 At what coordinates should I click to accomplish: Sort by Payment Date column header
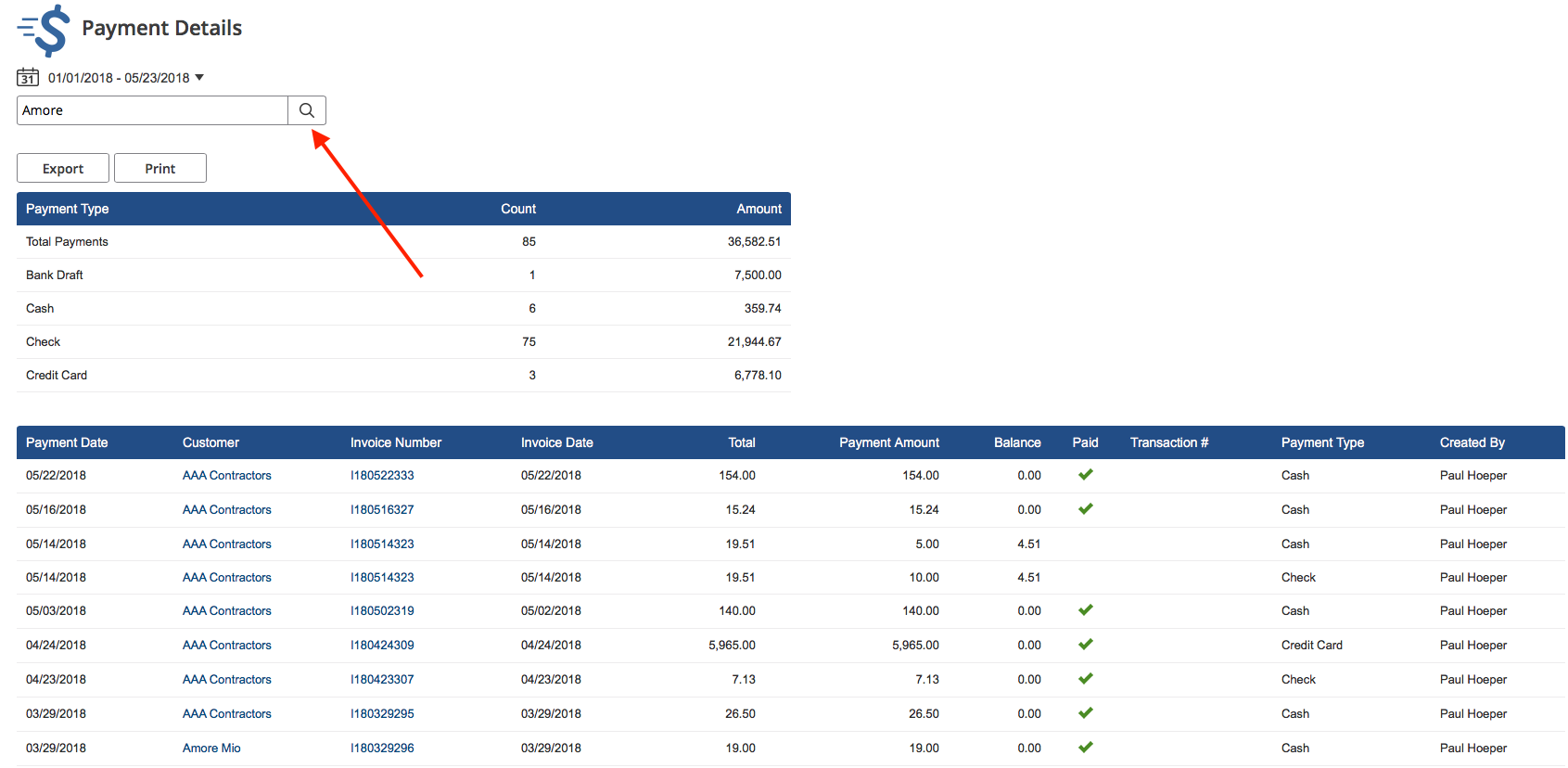point(67,442)
